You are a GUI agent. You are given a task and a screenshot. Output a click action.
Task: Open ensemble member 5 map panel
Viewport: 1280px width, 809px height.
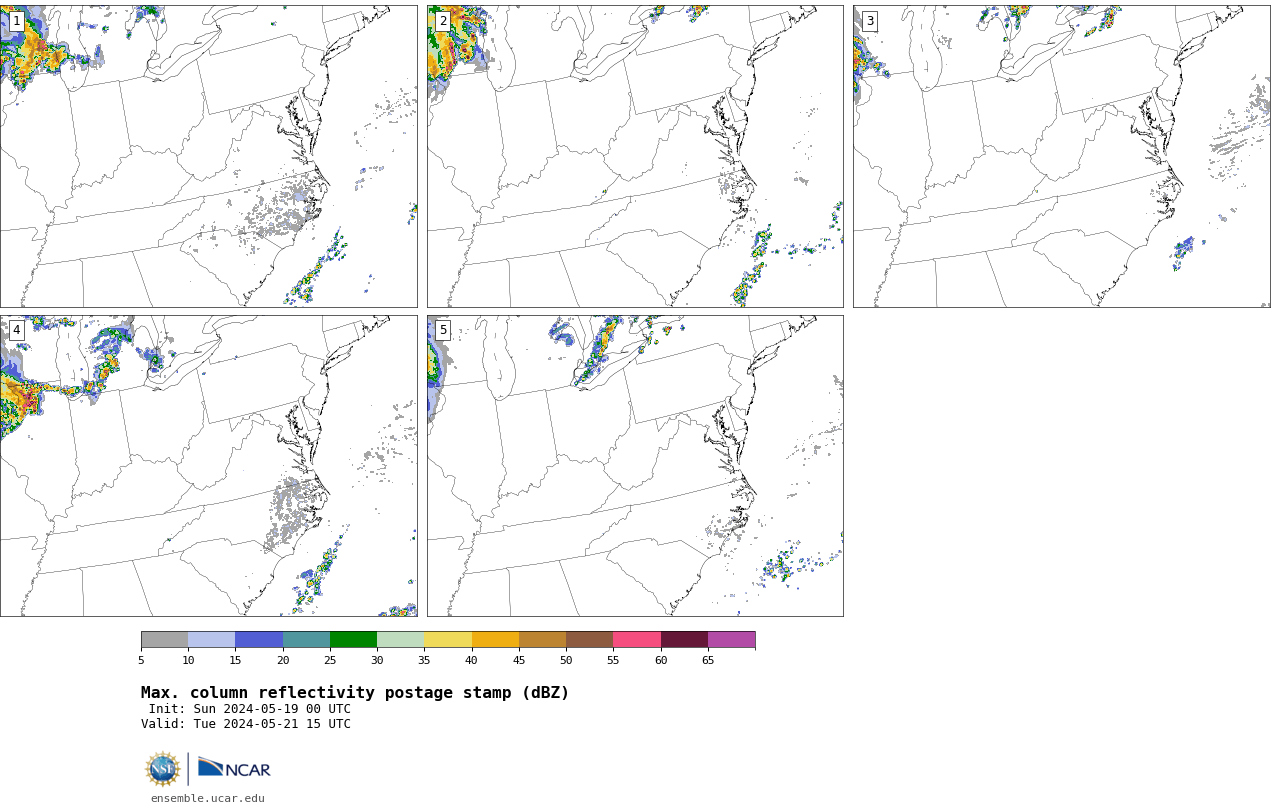[x=635, y=466]
